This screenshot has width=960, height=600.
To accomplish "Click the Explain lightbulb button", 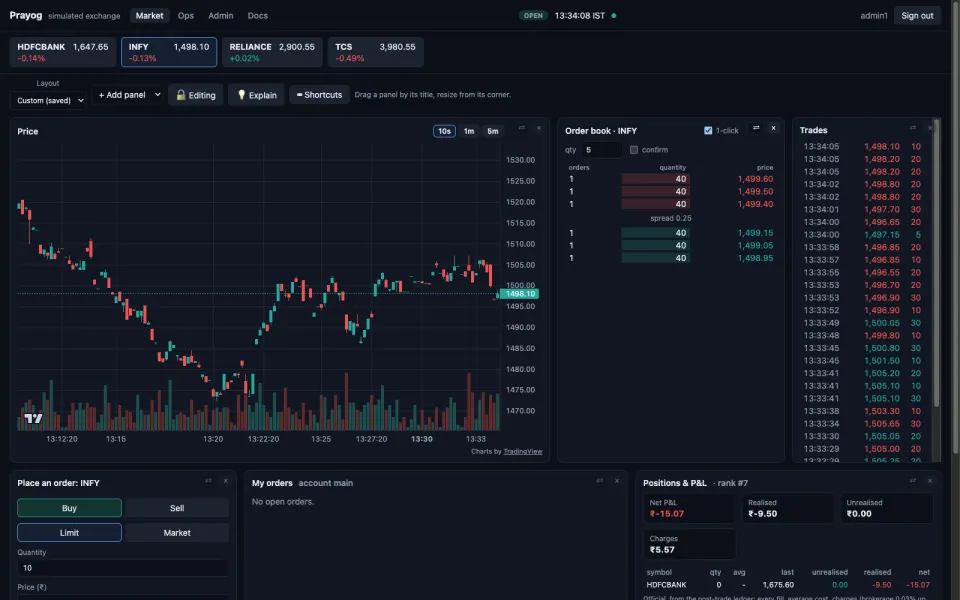I will point(257,95).
